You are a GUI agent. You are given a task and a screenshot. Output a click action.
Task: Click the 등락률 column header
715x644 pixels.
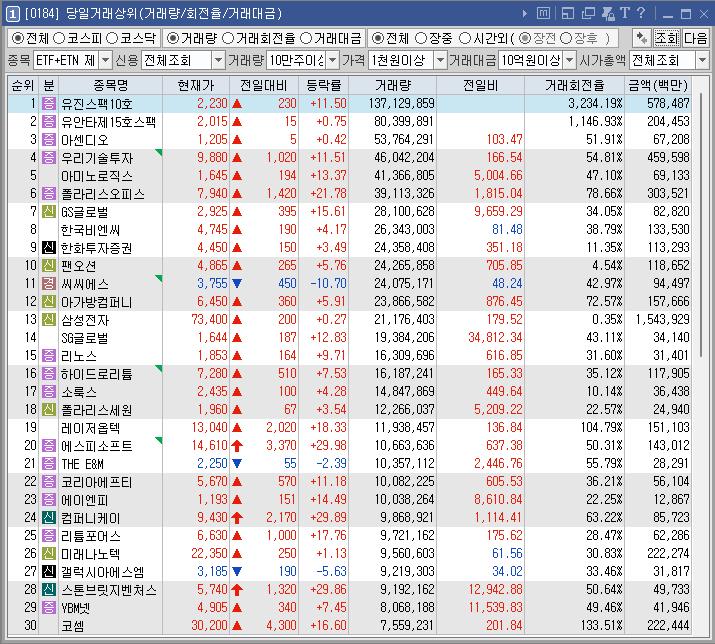coord(323,85)
